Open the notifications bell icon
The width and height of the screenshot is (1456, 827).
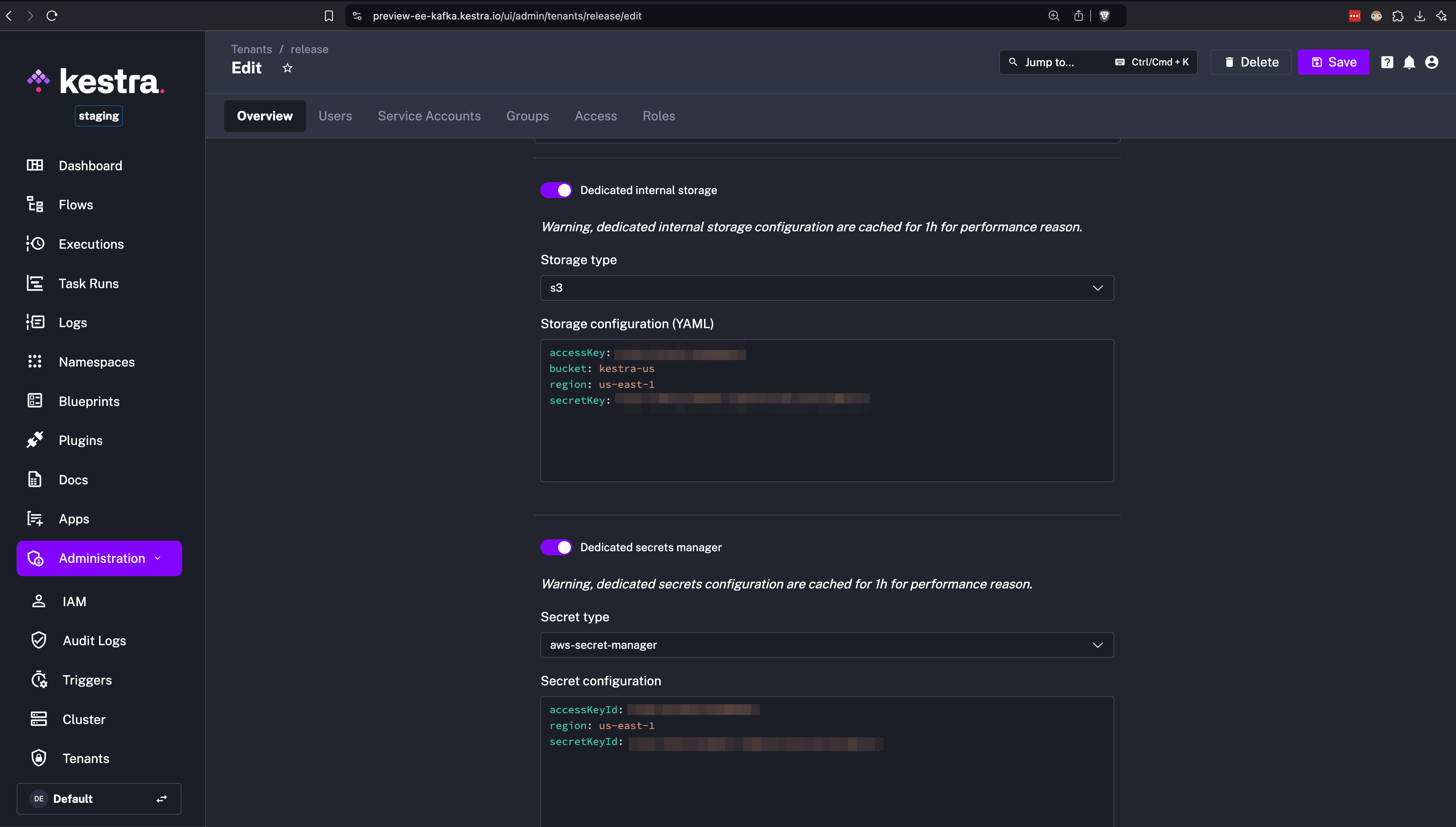(1409, 63)
